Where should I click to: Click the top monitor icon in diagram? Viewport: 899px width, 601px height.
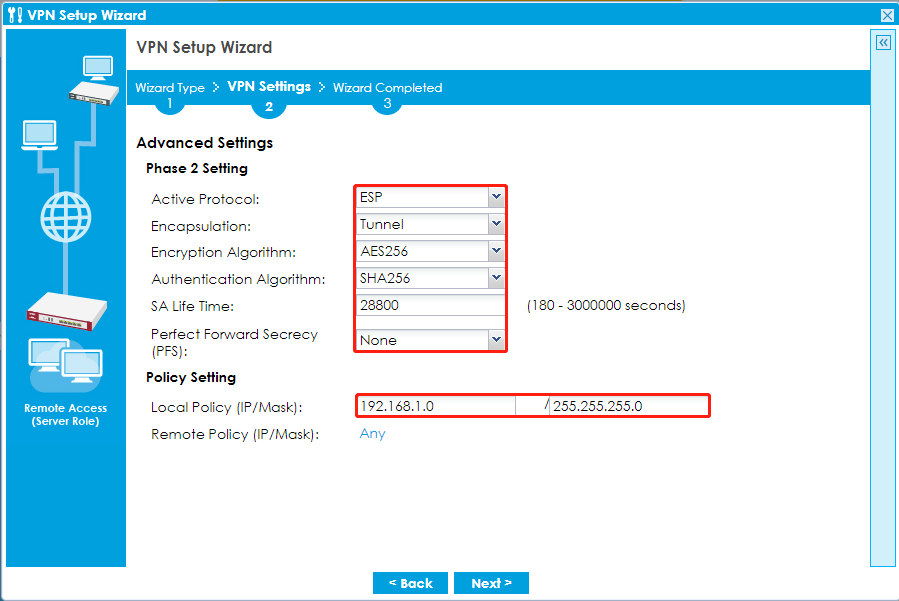[x=98, y=66]
